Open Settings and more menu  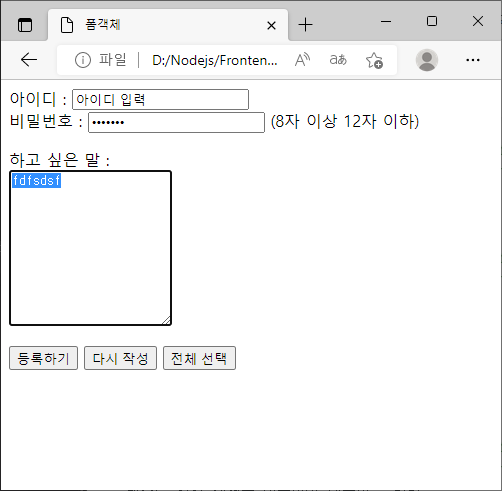tap(473, 60)
